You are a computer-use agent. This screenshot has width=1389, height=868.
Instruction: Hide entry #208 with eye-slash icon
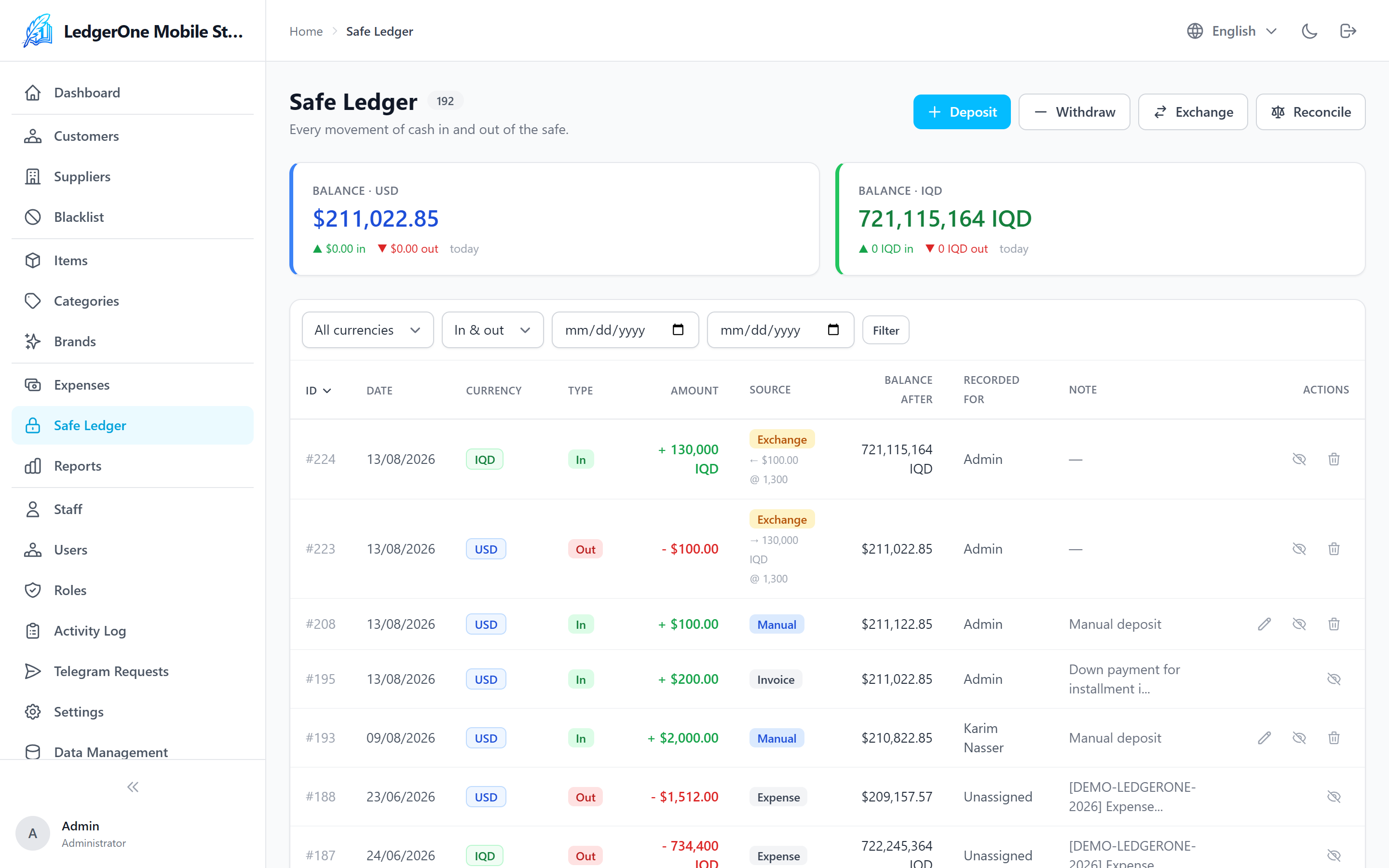pyautogui.click(x=1299, y=624)
